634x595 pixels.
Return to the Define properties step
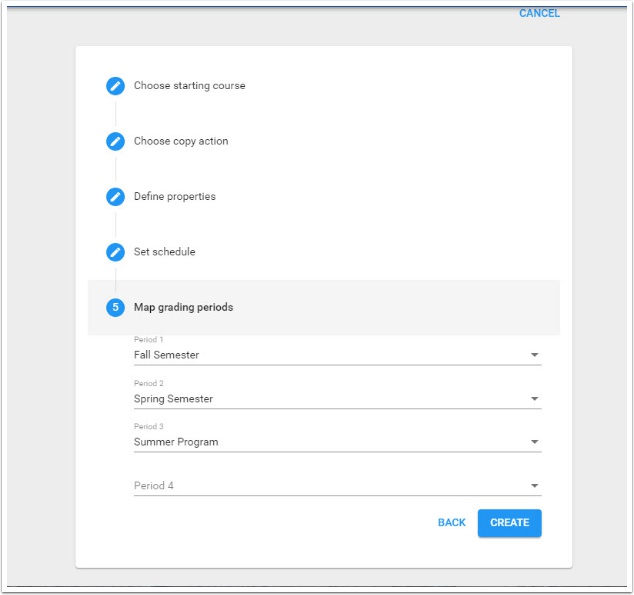(174, 197)
